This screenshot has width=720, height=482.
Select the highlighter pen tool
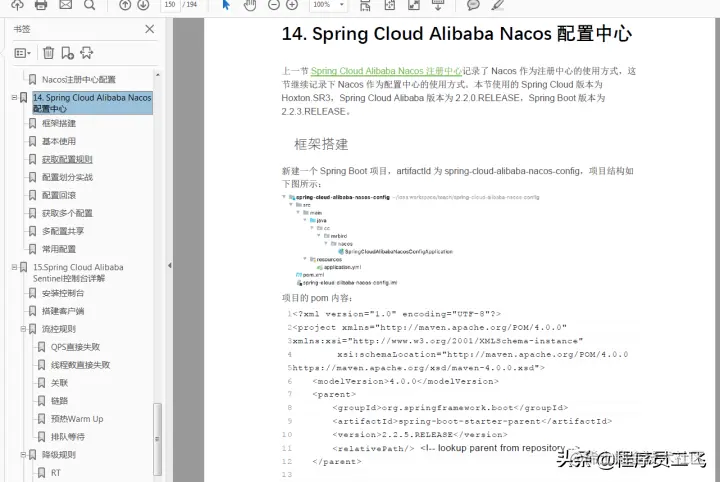point(498,5)
